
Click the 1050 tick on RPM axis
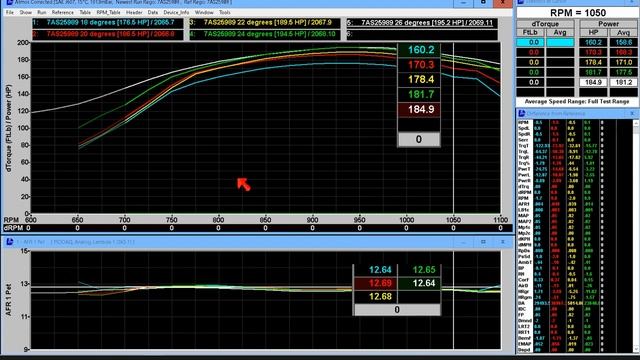453,220
